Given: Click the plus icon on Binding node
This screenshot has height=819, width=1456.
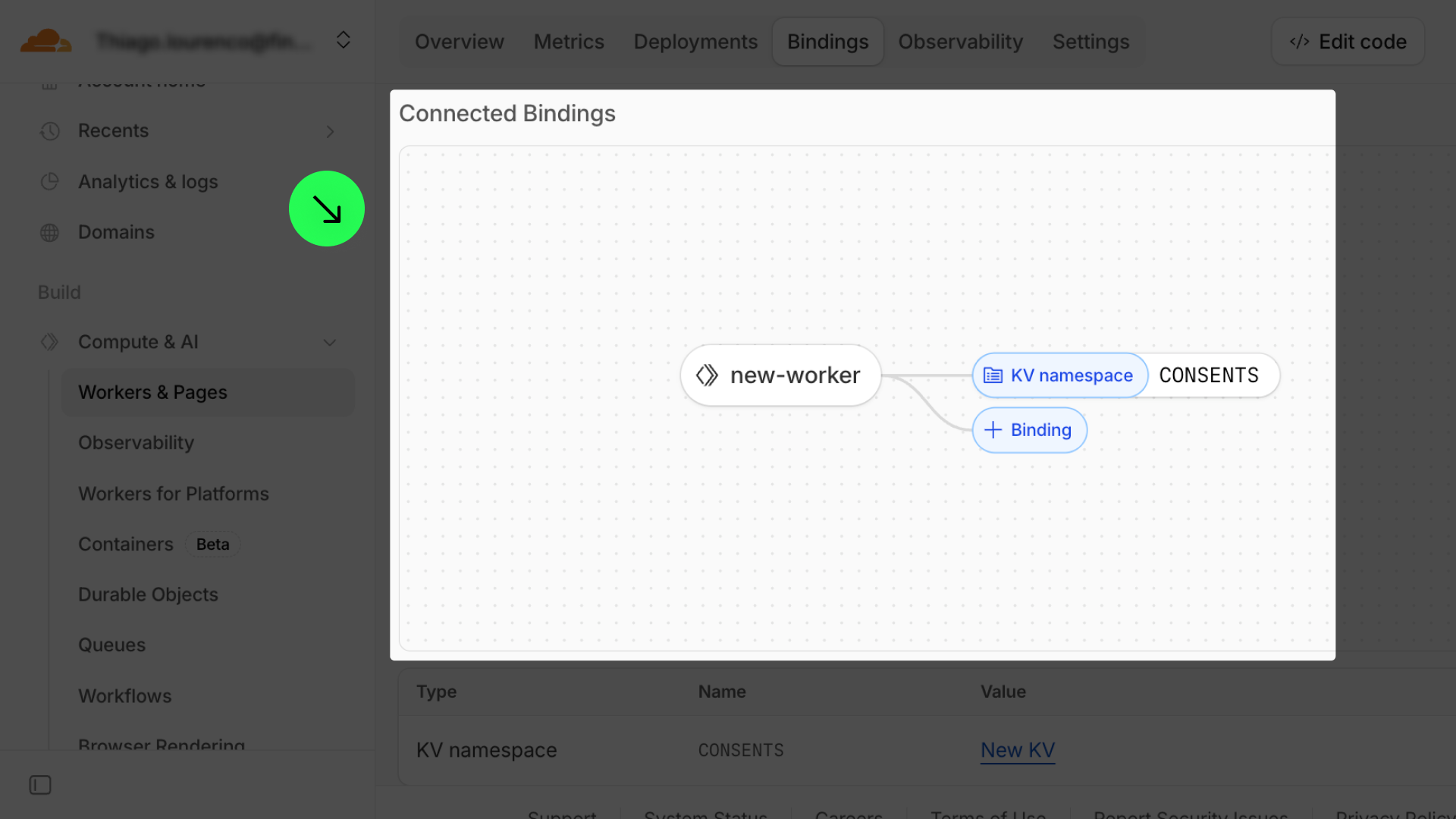Looking at the screenshot, I should click(993, 430).
